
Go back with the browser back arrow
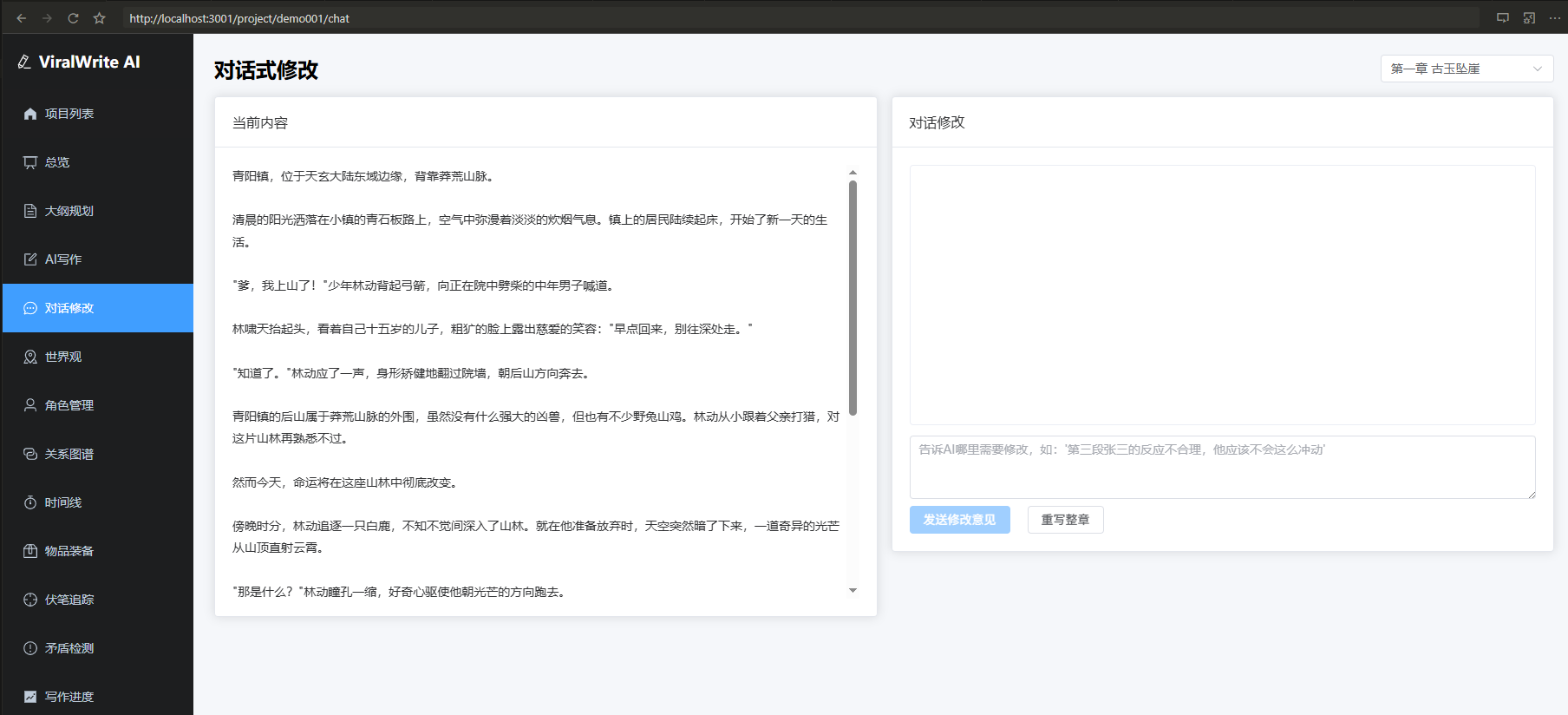tap(22, 18)
